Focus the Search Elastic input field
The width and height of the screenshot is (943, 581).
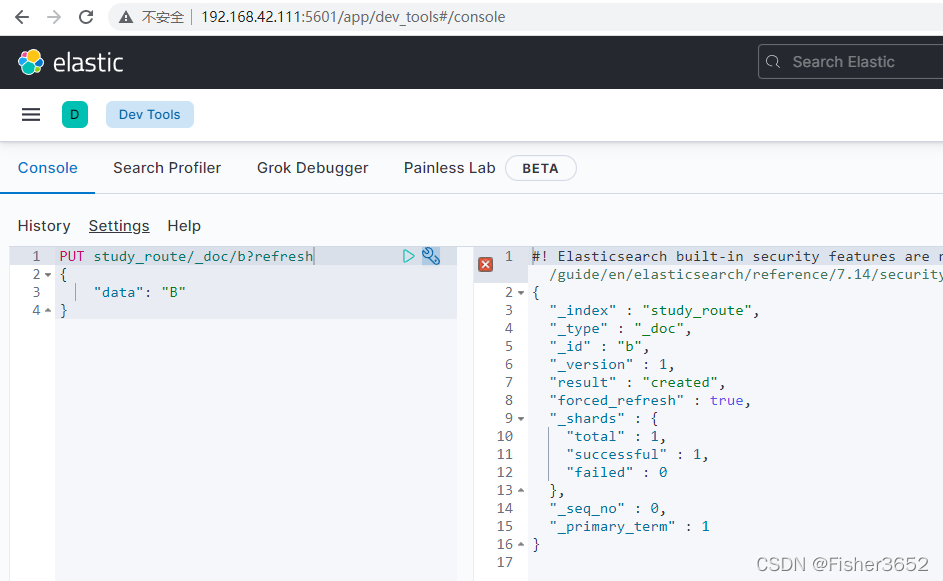(850, 61)
